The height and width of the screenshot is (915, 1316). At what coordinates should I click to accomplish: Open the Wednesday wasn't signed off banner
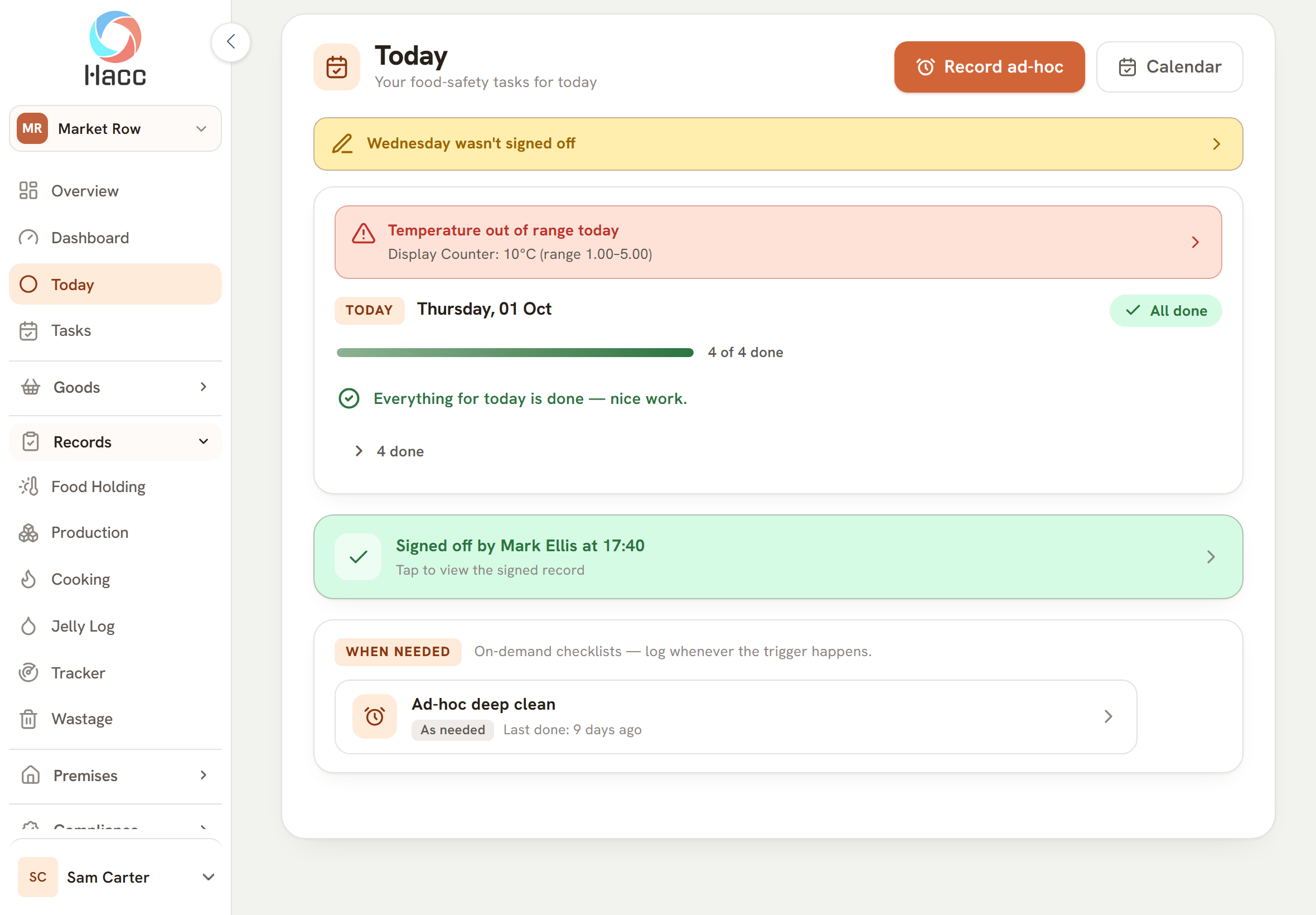[778, 144]
